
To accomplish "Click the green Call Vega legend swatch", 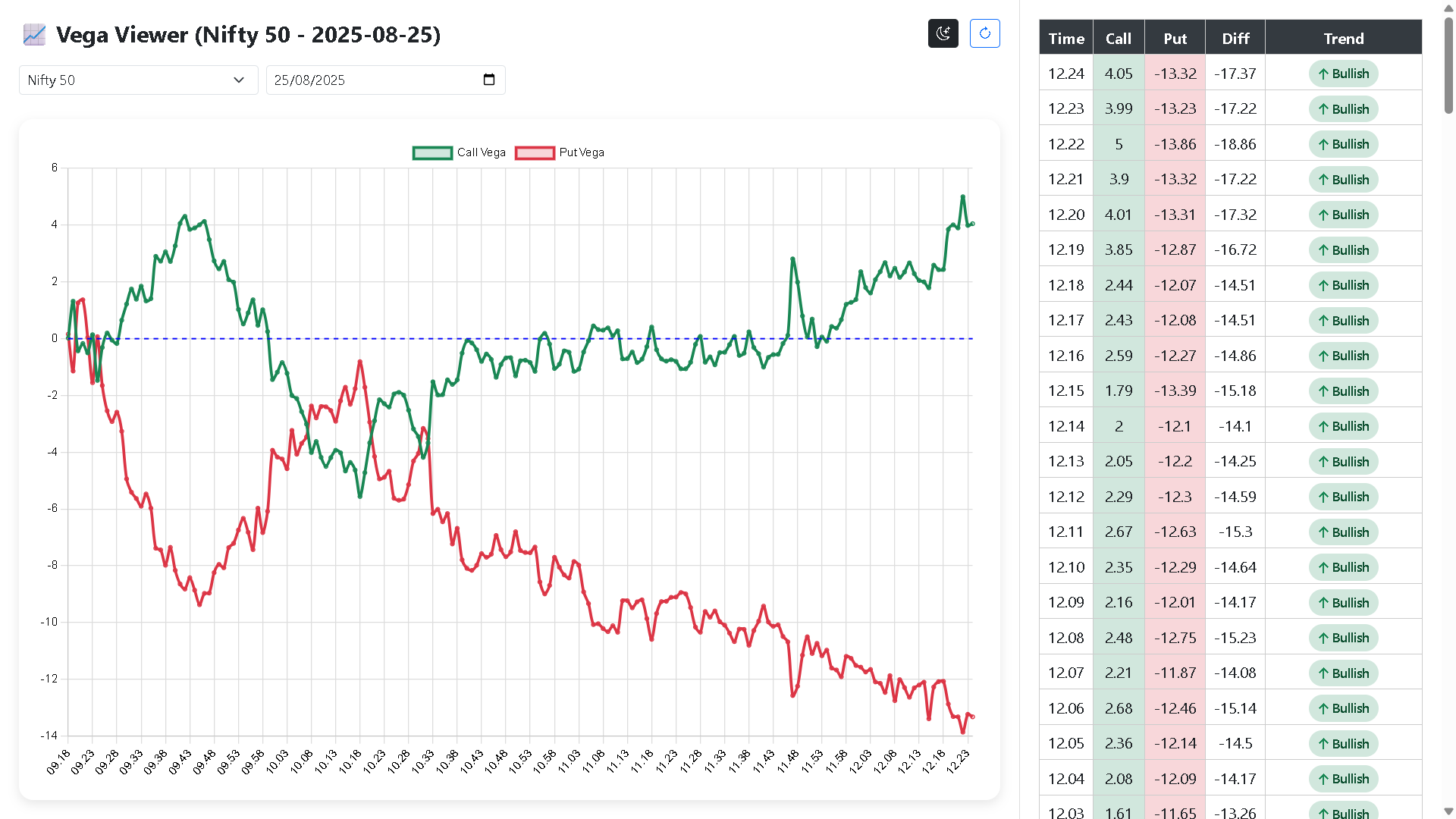I will tap(431, 152).
